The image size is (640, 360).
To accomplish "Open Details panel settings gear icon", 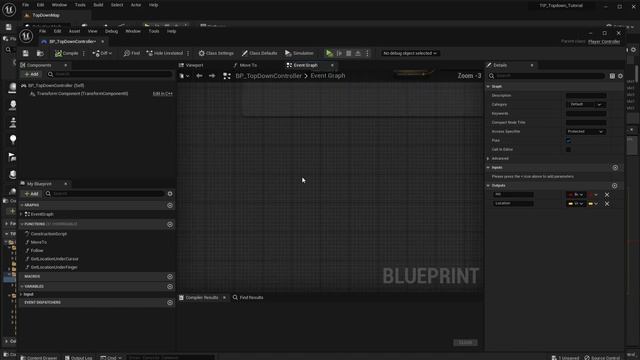I will tap(620, 76).
